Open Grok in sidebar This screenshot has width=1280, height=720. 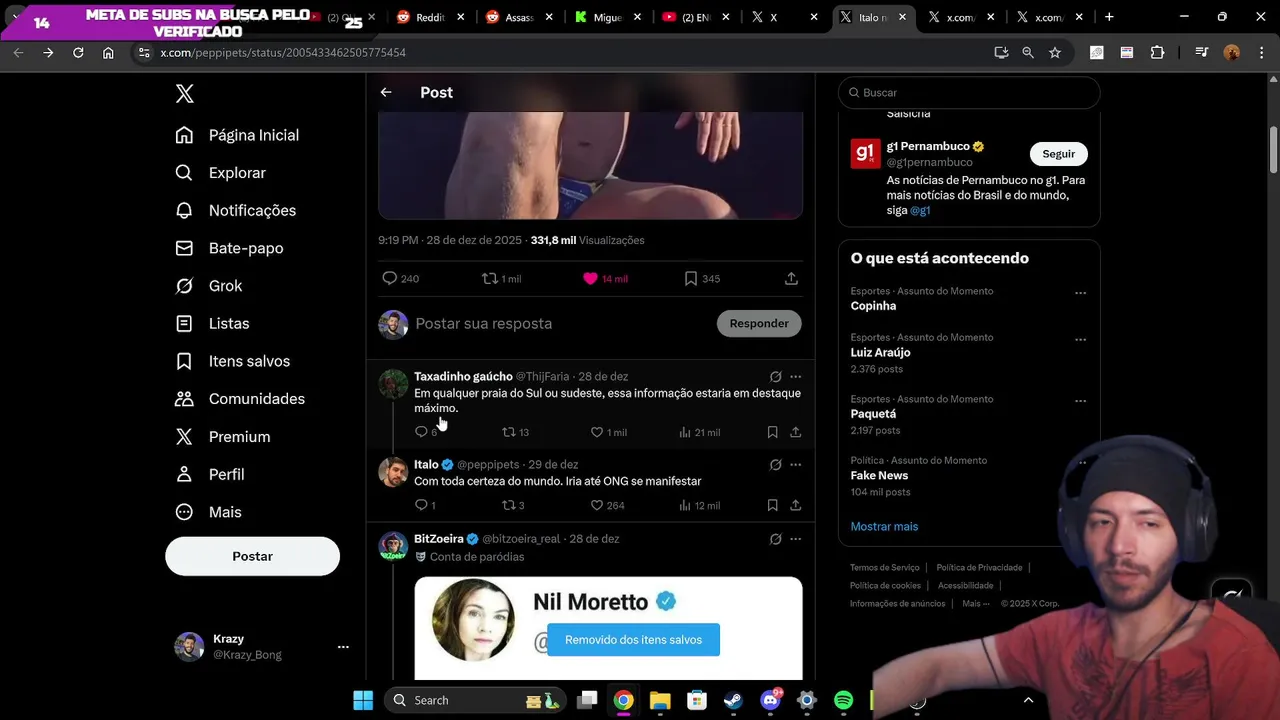pyautogui.click(x=208, y=286)
